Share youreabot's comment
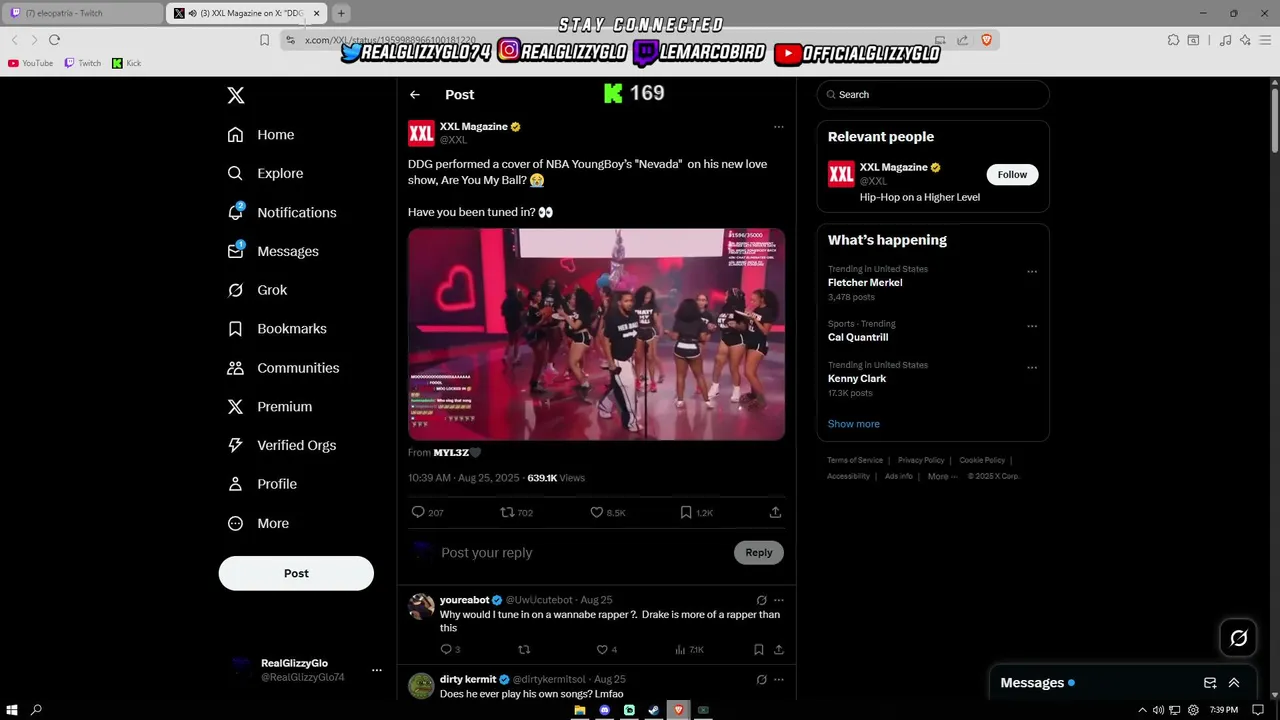This screenshot has width=1280, height=720. tap(778, 650)
